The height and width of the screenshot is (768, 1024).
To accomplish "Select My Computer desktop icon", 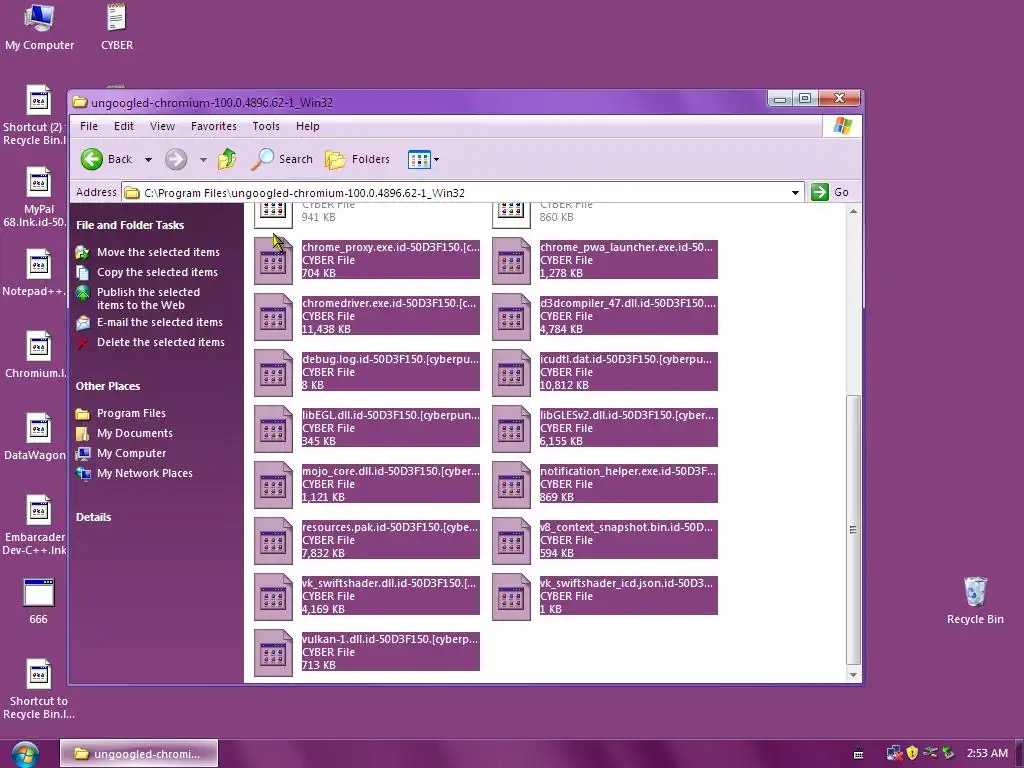I will pos(39,27).
